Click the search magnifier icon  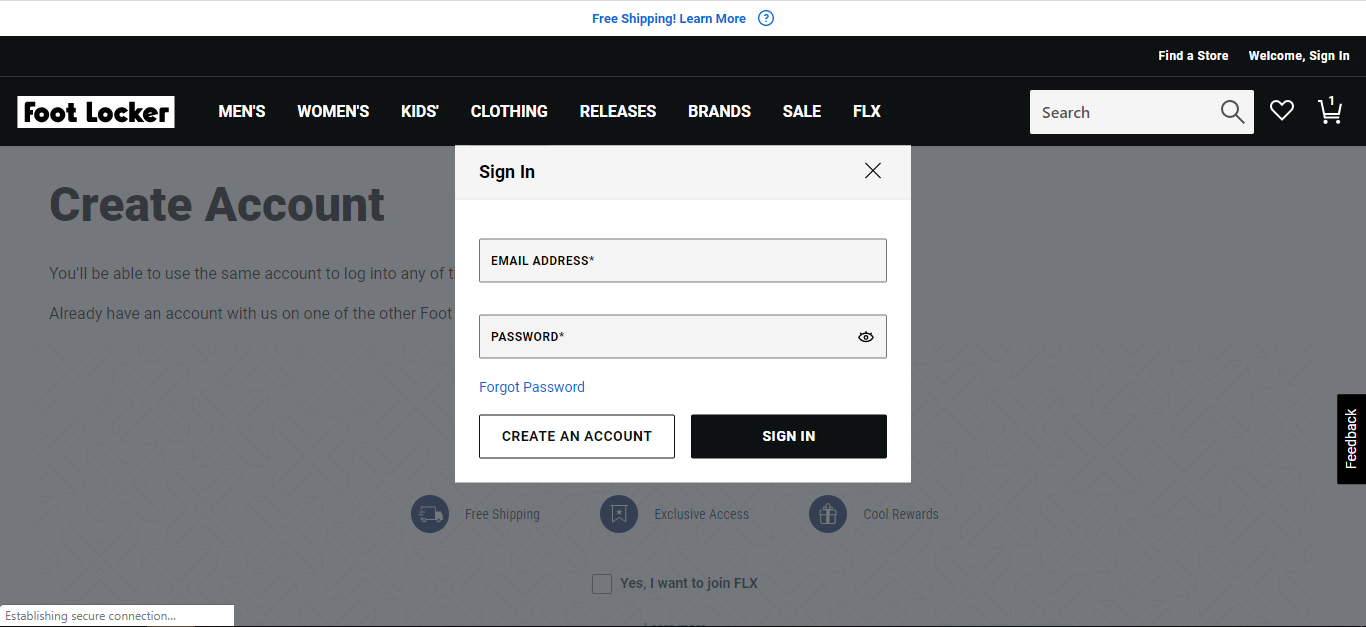click(x=1233, y=112)
